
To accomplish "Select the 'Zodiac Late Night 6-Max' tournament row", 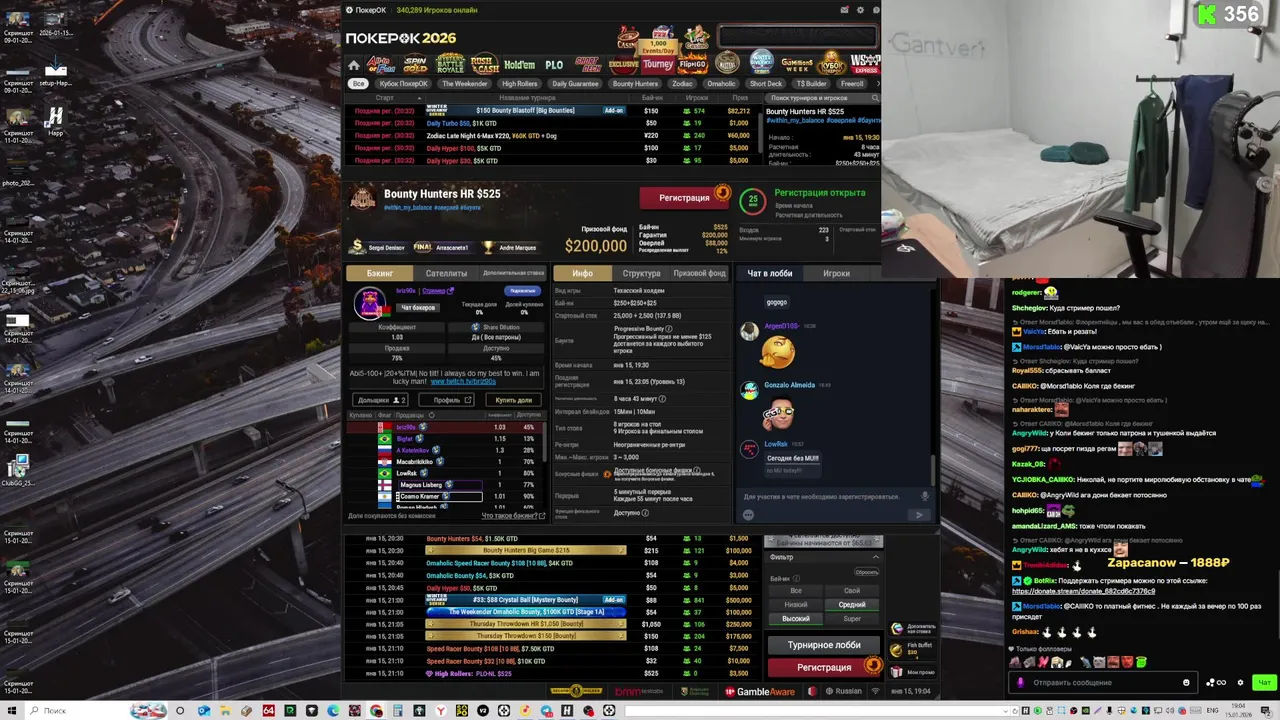I will click(x=551, y=135).
